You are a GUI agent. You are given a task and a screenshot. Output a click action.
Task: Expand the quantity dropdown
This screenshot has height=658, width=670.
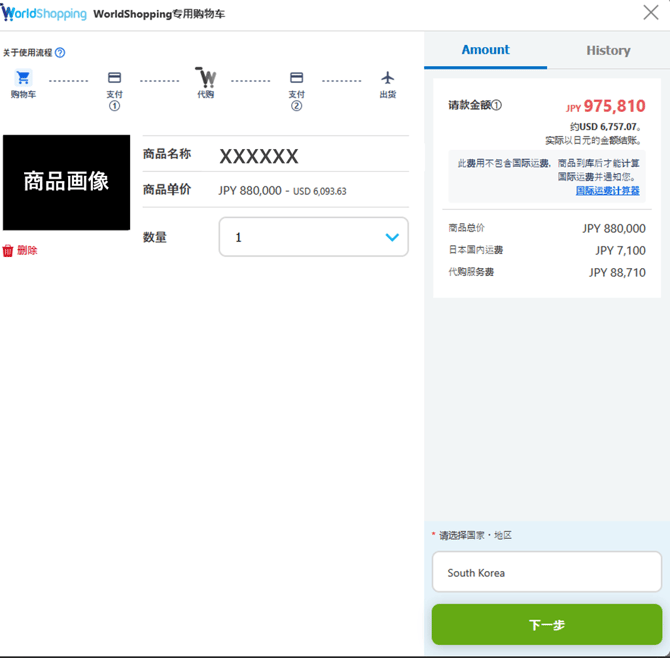click(x=391, y=237)
